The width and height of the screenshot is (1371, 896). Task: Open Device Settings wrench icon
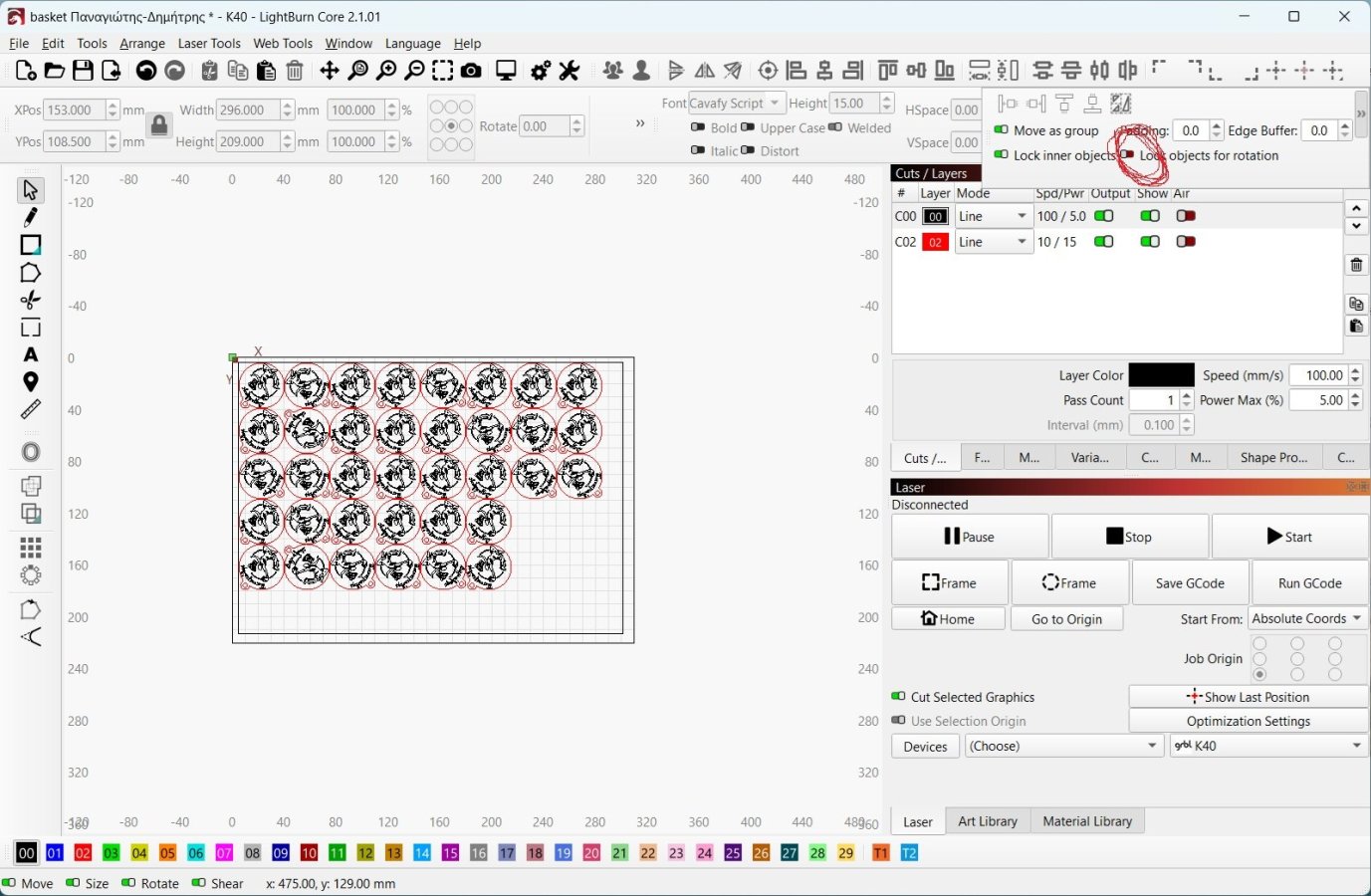[570, 71]
